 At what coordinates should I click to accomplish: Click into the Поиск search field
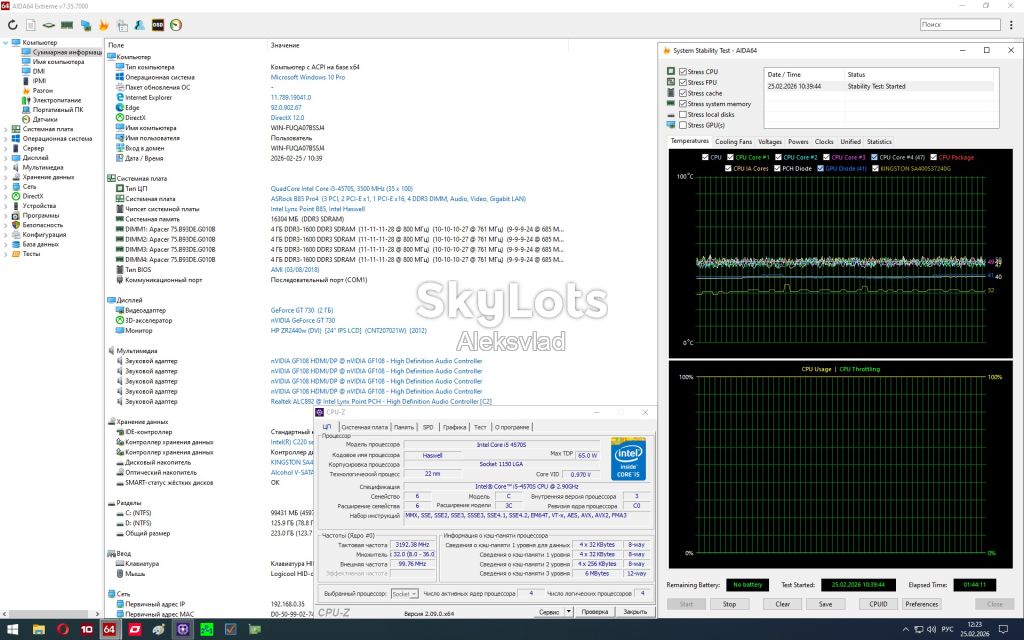959,25
